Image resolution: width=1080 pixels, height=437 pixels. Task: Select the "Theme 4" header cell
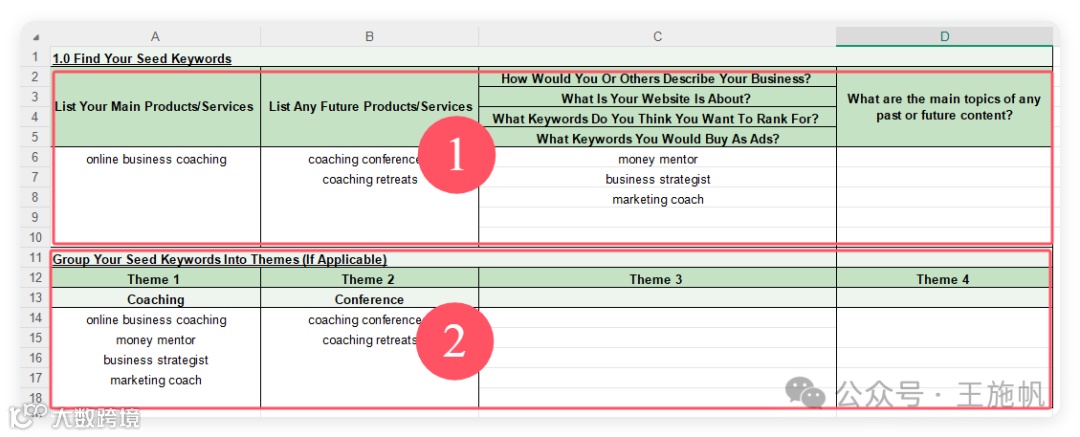pos(942,280)
